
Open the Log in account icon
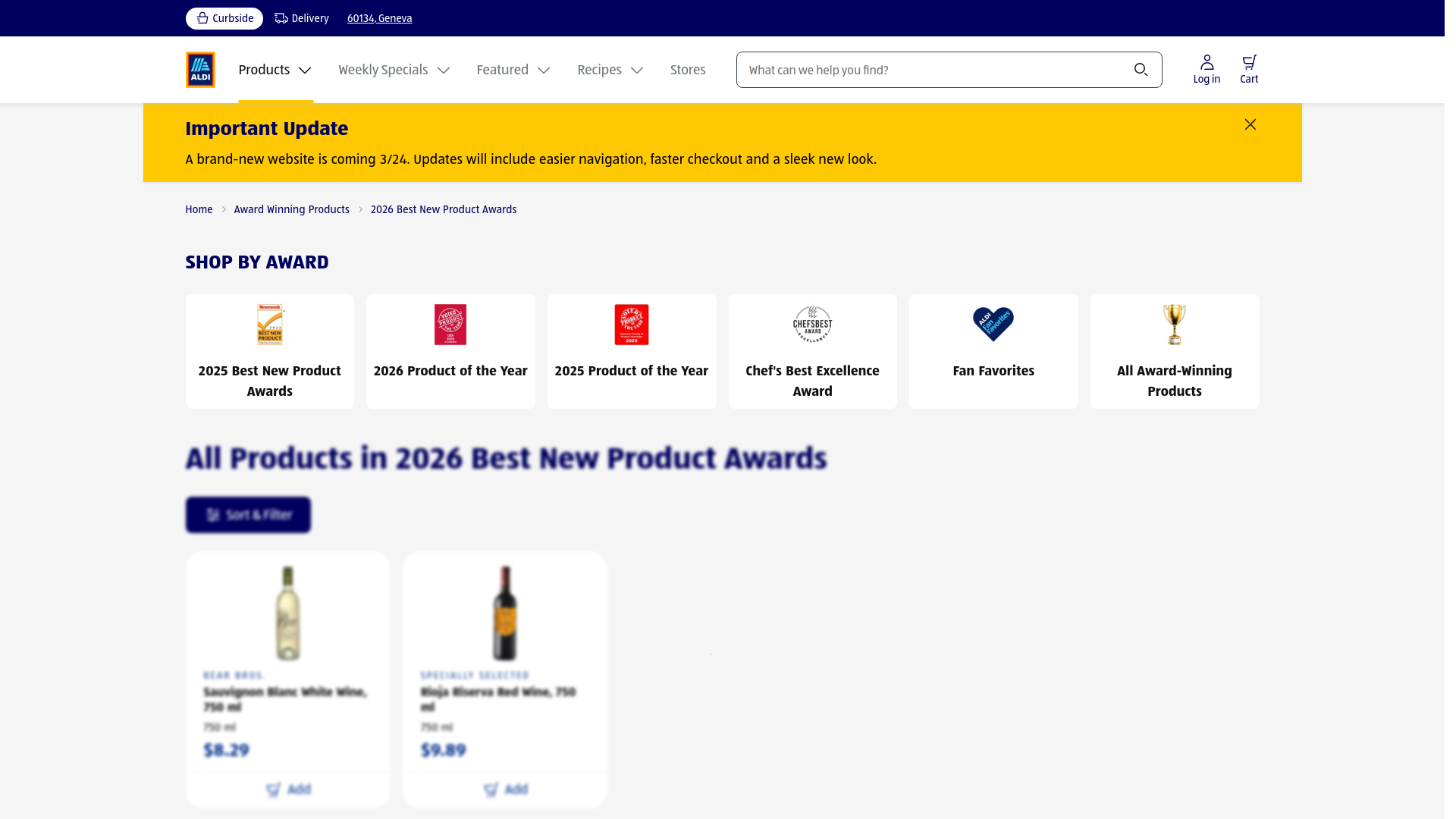click(1207, 70)
